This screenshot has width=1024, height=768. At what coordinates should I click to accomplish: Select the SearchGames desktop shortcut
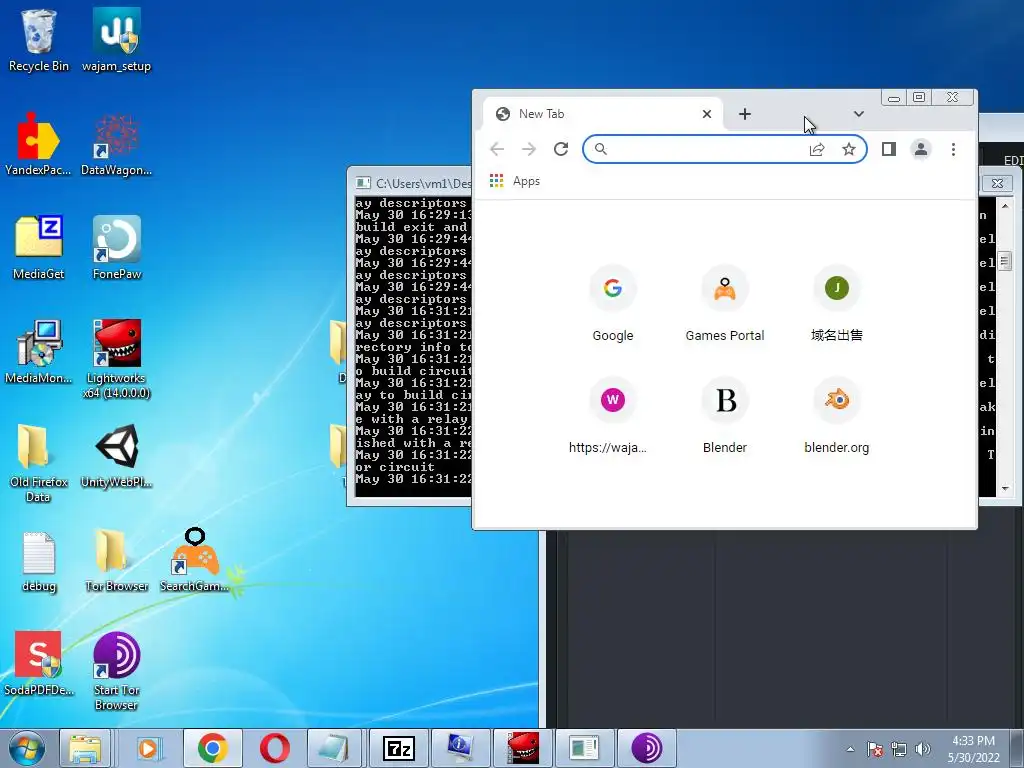pos(195,560)
